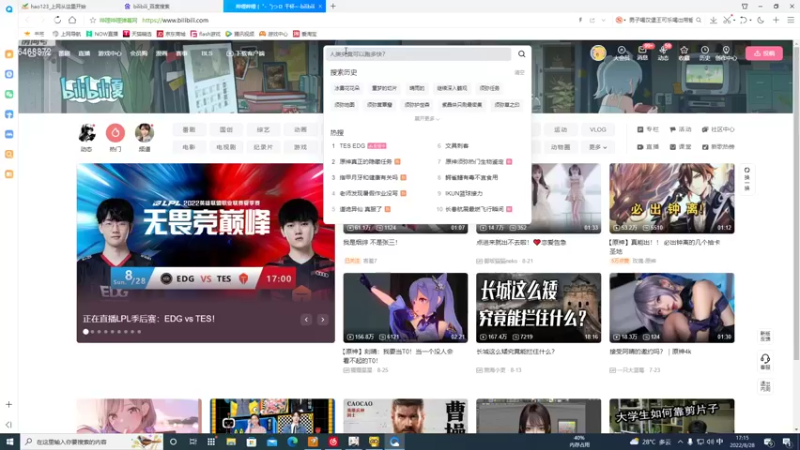Go to previous carousel slide arrow

[x=306, y=319]
